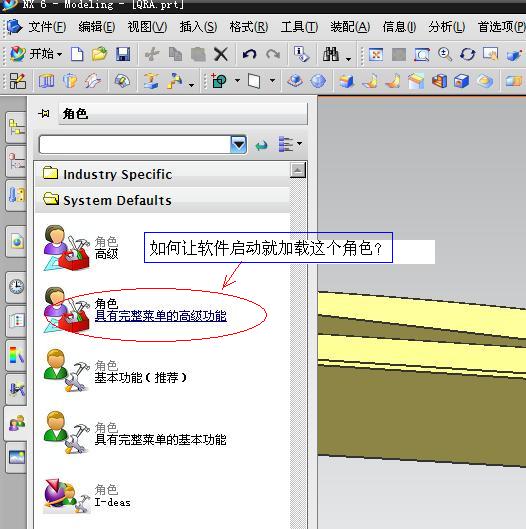Click the Pan view hand icon

pyautogui.click(x=490, y=54)
